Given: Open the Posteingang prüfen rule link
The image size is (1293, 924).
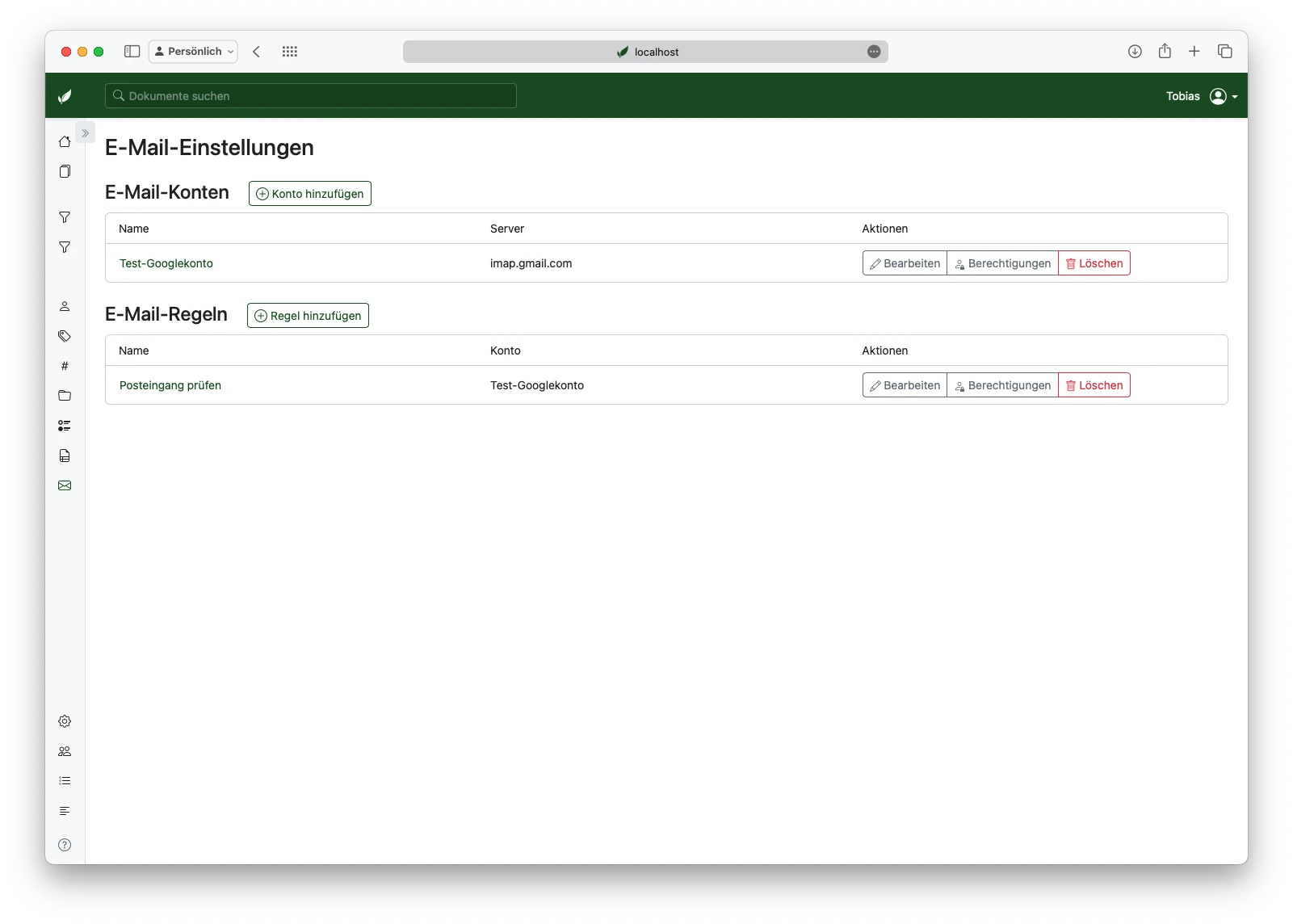Looking at the screenshot, I should (x=170, y=385).
